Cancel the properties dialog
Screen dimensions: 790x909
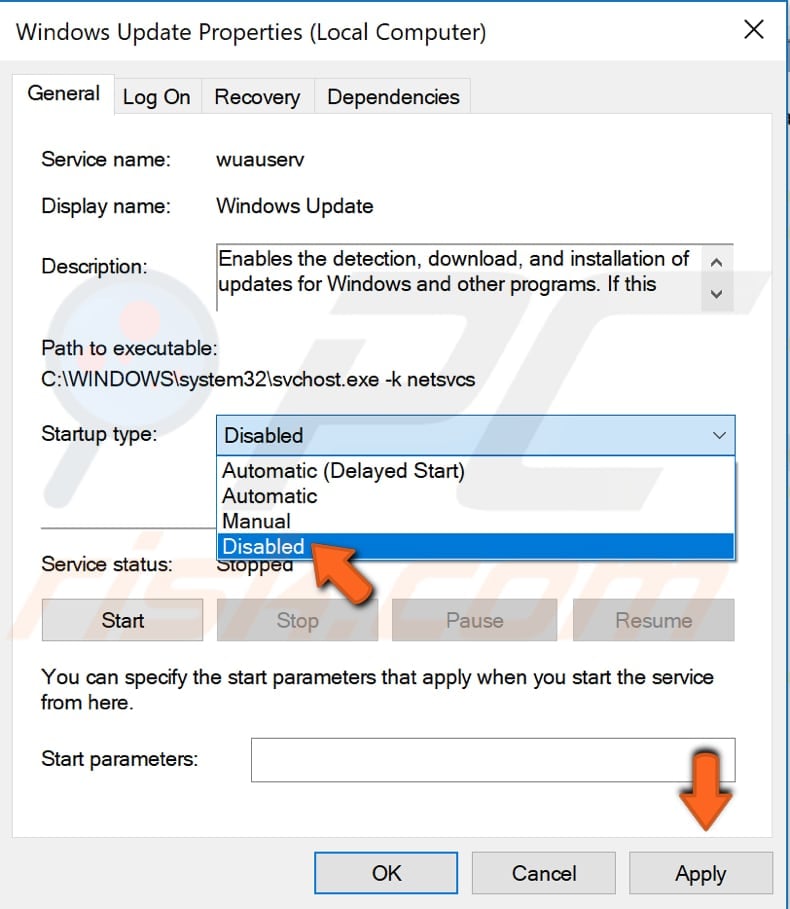[543, 872]
